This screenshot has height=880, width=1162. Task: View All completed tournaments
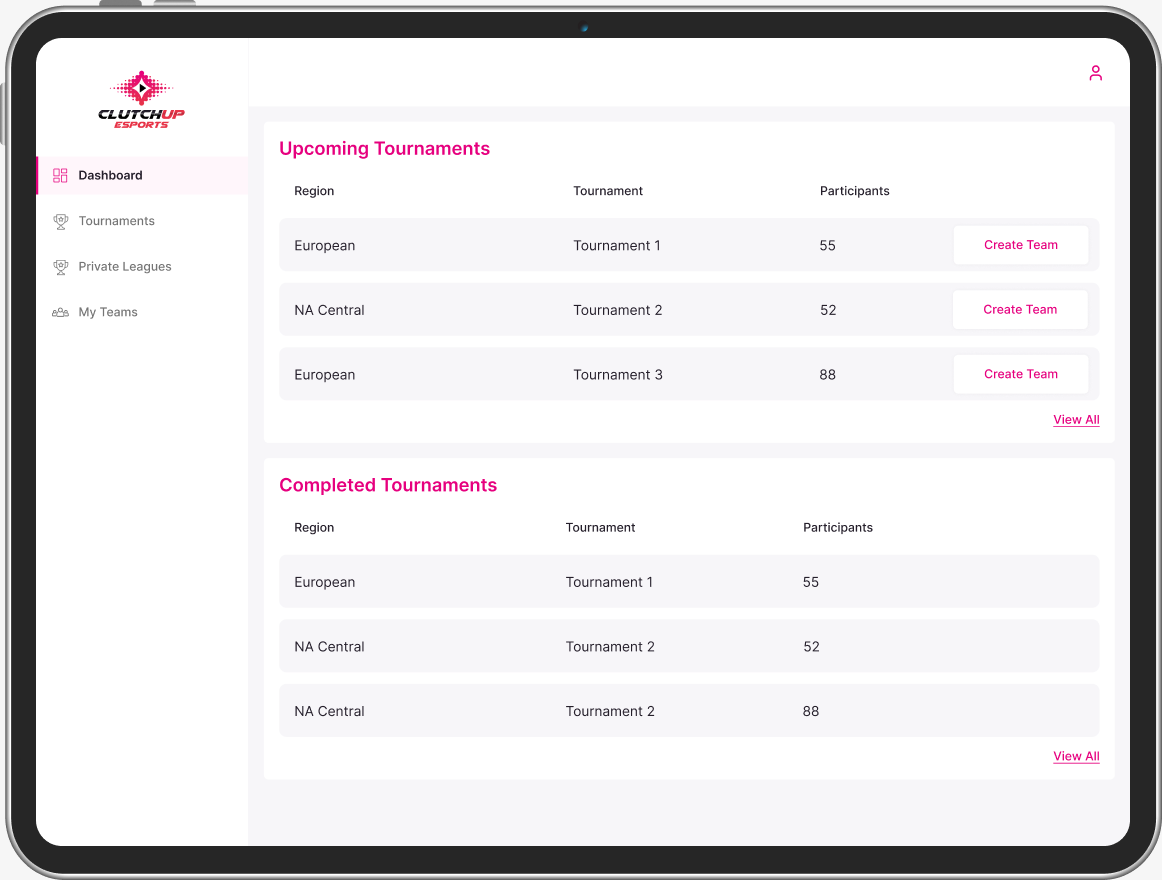click(x=1076, y=756)
